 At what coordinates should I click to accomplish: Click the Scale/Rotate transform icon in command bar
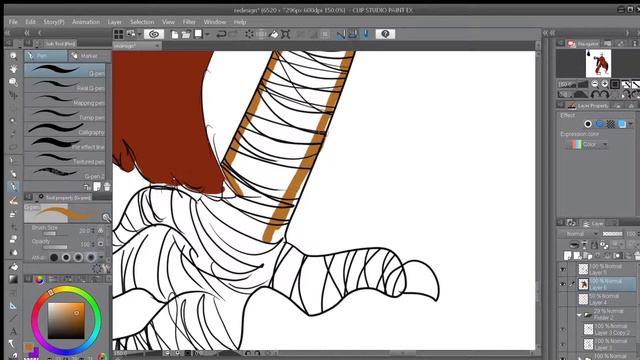tap(286, 34)
